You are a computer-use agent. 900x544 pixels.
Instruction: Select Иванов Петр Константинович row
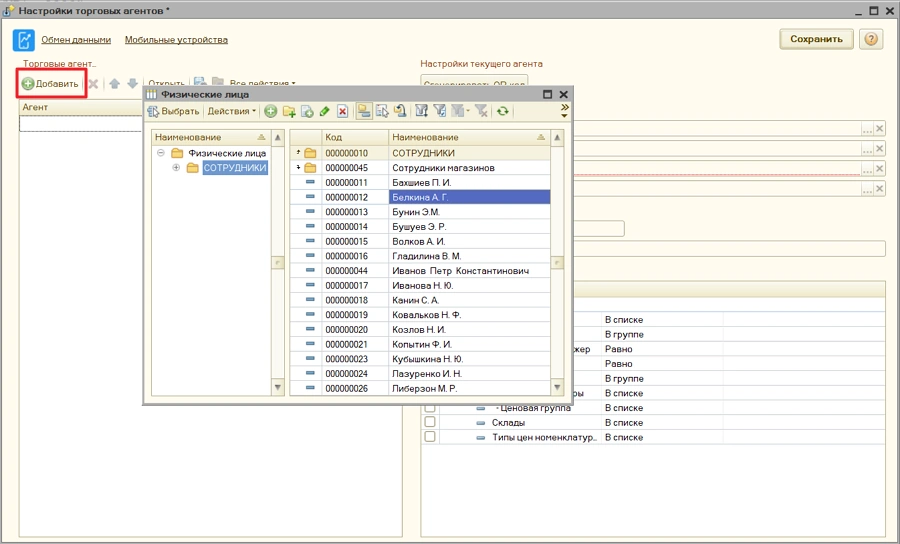click(x=420, y=270)
